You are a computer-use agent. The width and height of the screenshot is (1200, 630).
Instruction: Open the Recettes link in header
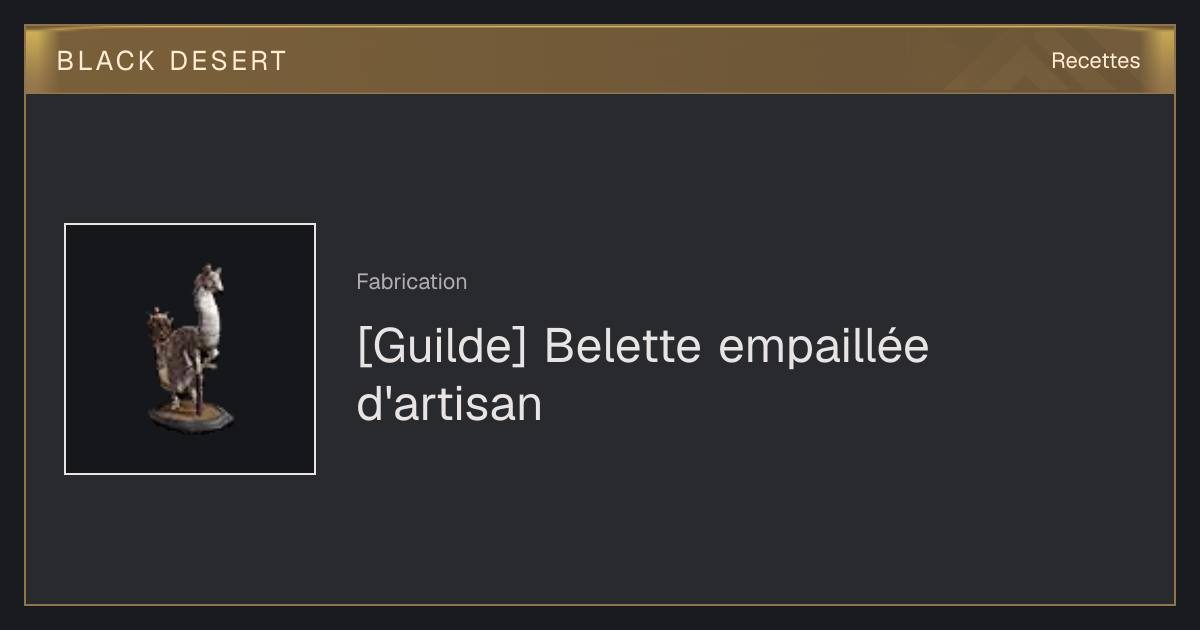(x=1095, y=61)
